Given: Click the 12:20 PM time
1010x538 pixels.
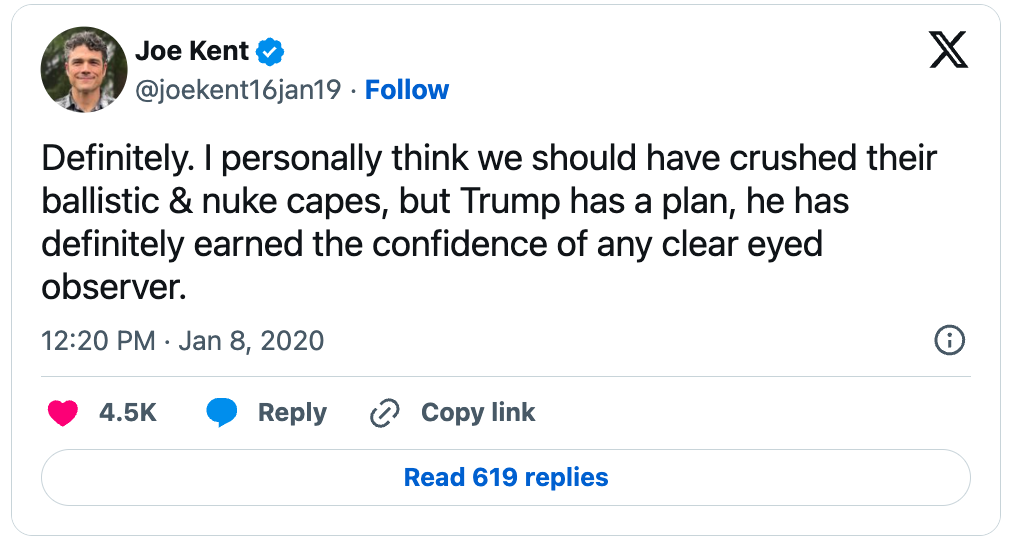Looking at the screenshot, I should 98,340.
